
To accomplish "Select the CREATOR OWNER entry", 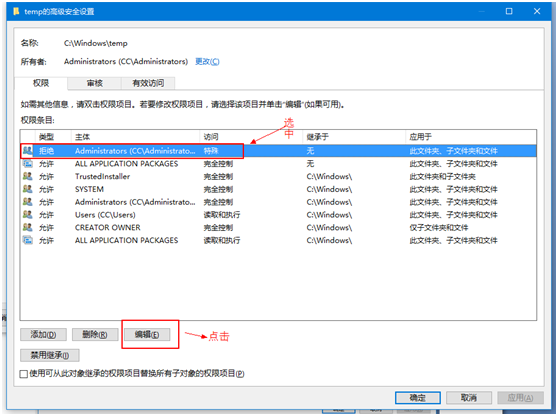I will (x=107, y=227).
